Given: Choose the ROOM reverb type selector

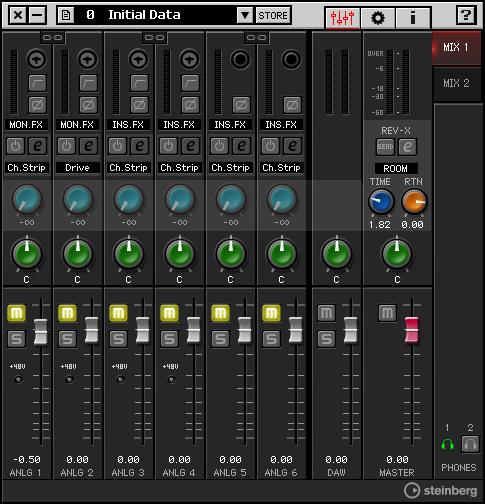Looking at the screenshot, I should 396,168.
